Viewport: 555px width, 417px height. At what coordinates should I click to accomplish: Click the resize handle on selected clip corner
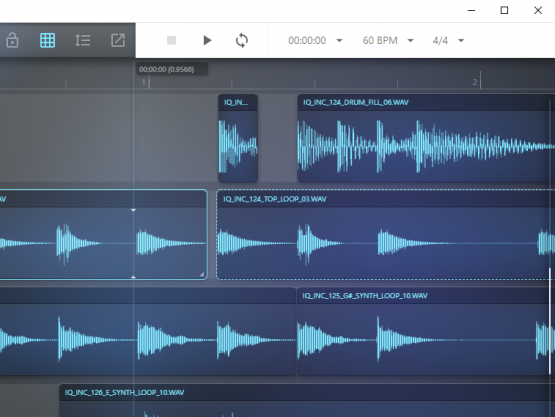point(202,274)
